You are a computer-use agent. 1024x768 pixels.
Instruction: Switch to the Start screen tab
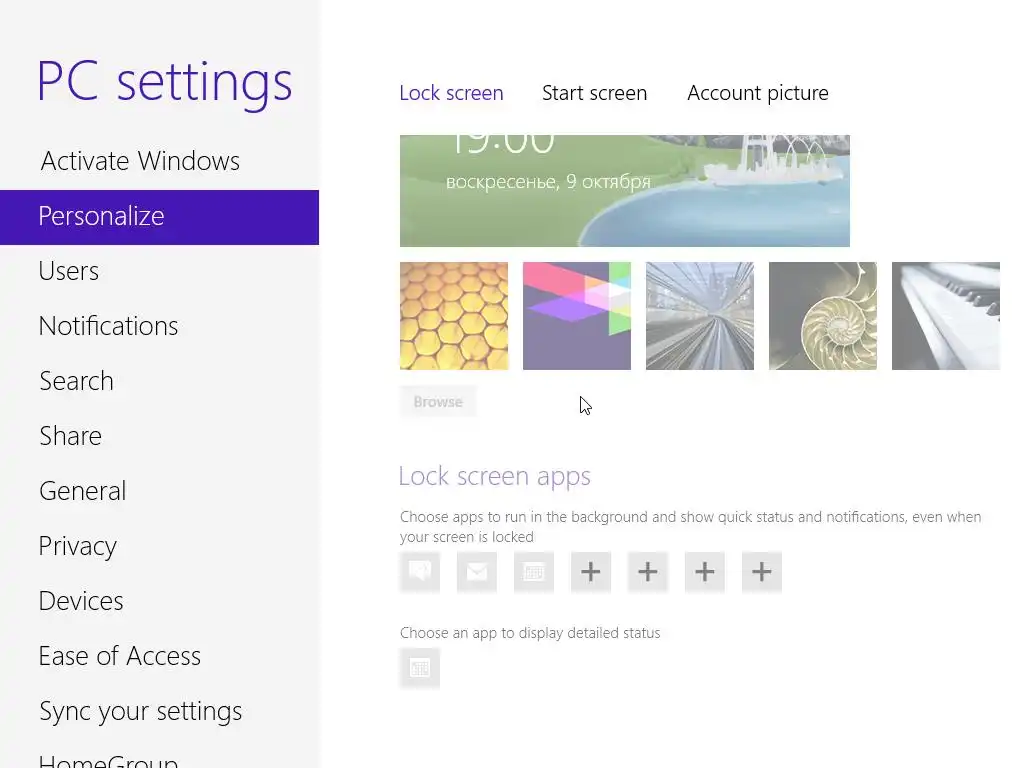coord(594,93)
